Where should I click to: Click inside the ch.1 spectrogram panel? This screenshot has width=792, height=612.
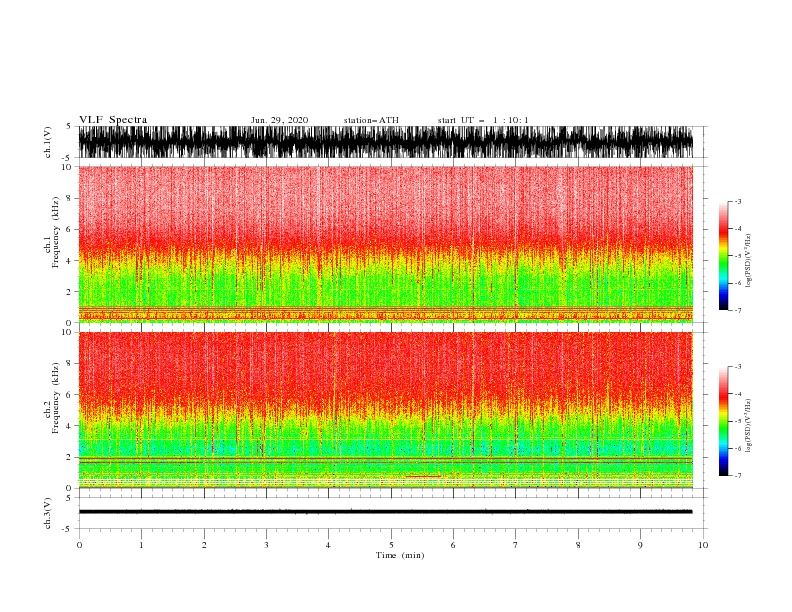pos(386,244)
